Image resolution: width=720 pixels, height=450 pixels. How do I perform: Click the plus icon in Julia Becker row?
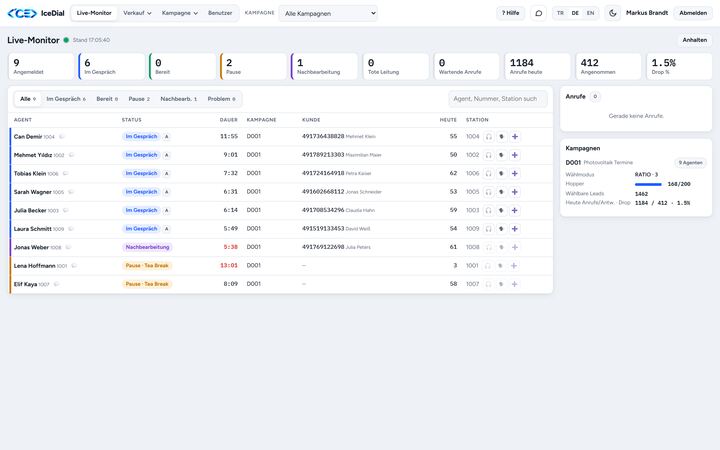point(515,210)
